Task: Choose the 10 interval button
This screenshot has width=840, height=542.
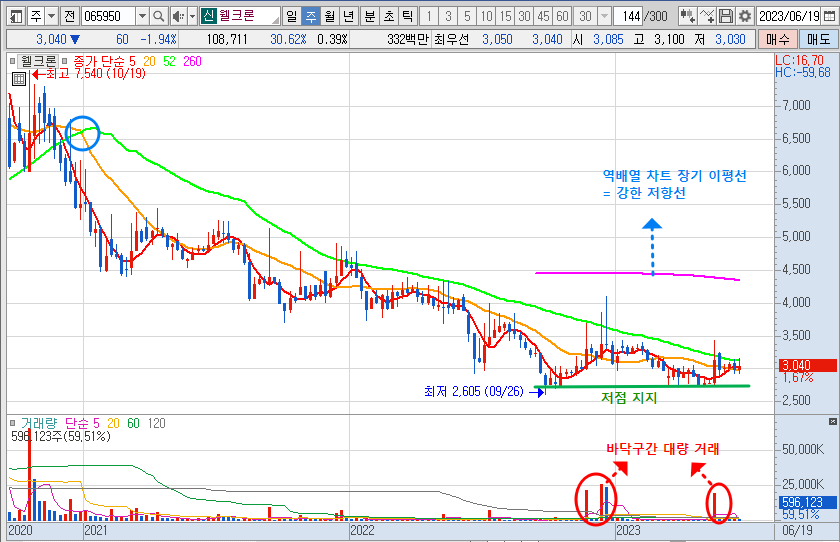Action: (486, 16)
